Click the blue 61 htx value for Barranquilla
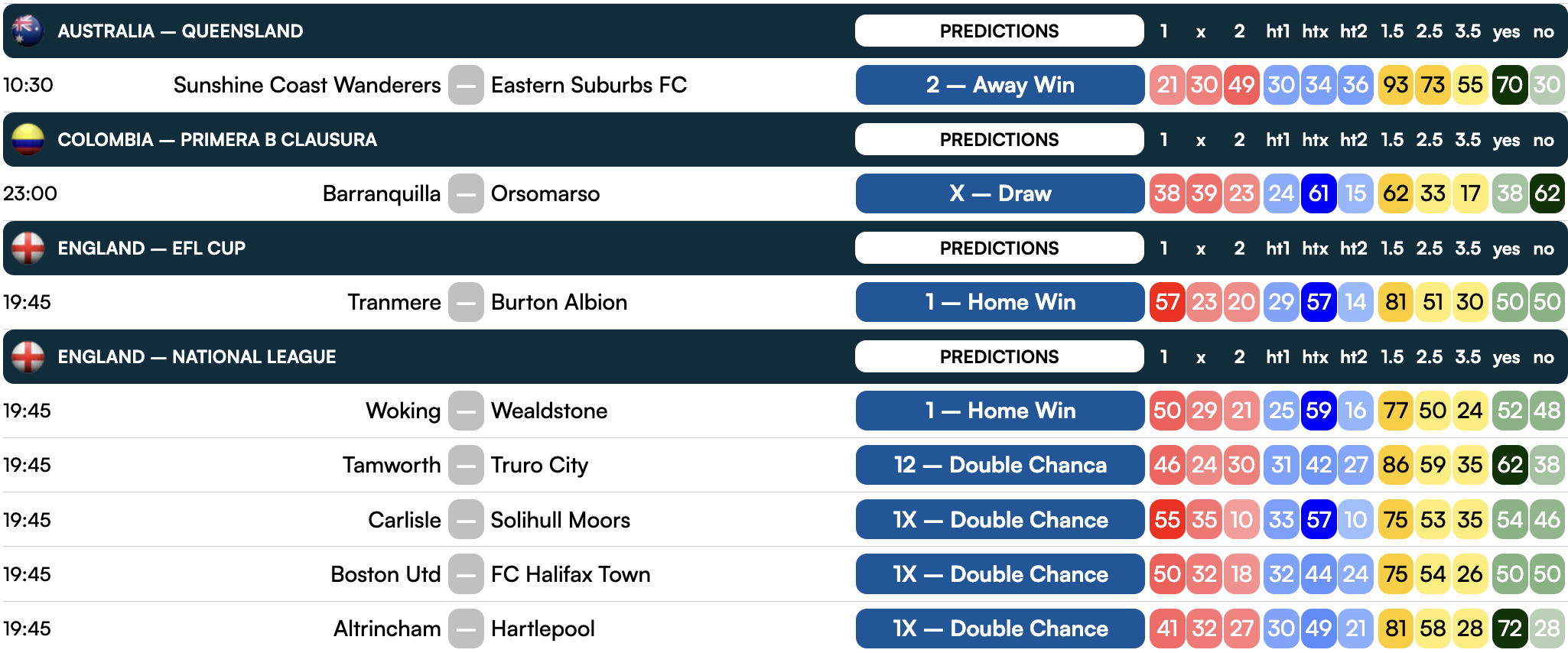This screenshot has width=1568, height=653. [1318, 193]
